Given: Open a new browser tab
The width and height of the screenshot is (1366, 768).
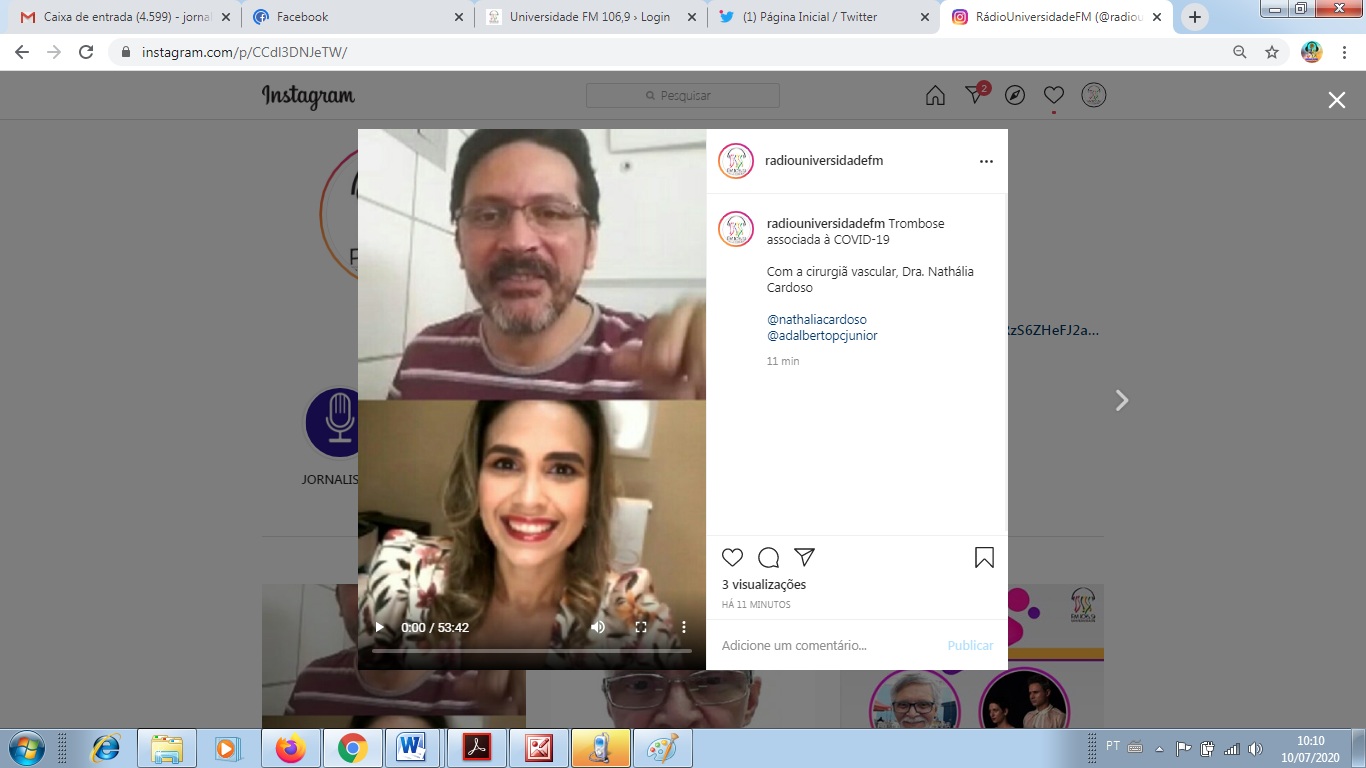Looking at the screenshot, I should [1195, 17].
